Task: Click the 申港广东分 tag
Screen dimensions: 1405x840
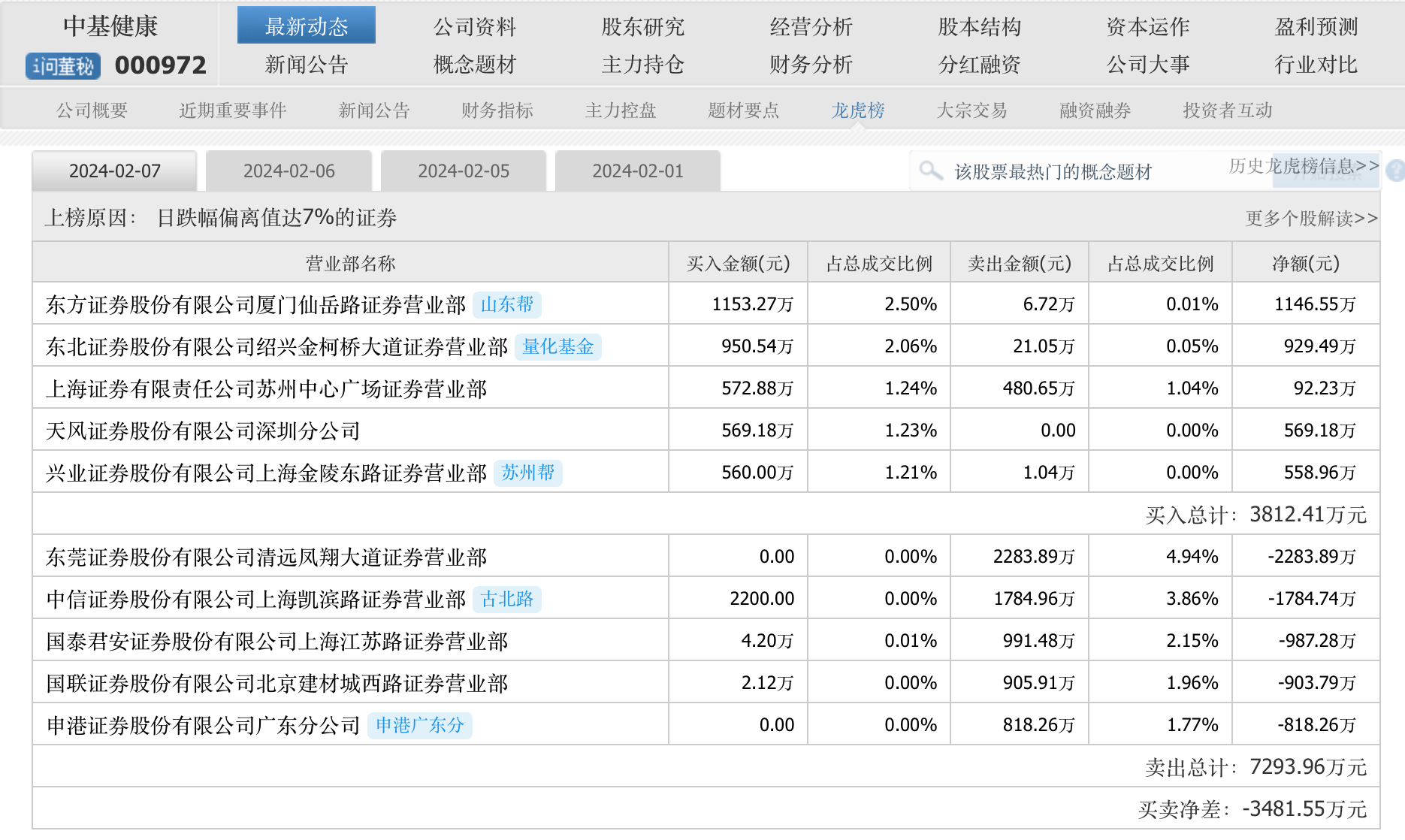Action: click(419, 725)
